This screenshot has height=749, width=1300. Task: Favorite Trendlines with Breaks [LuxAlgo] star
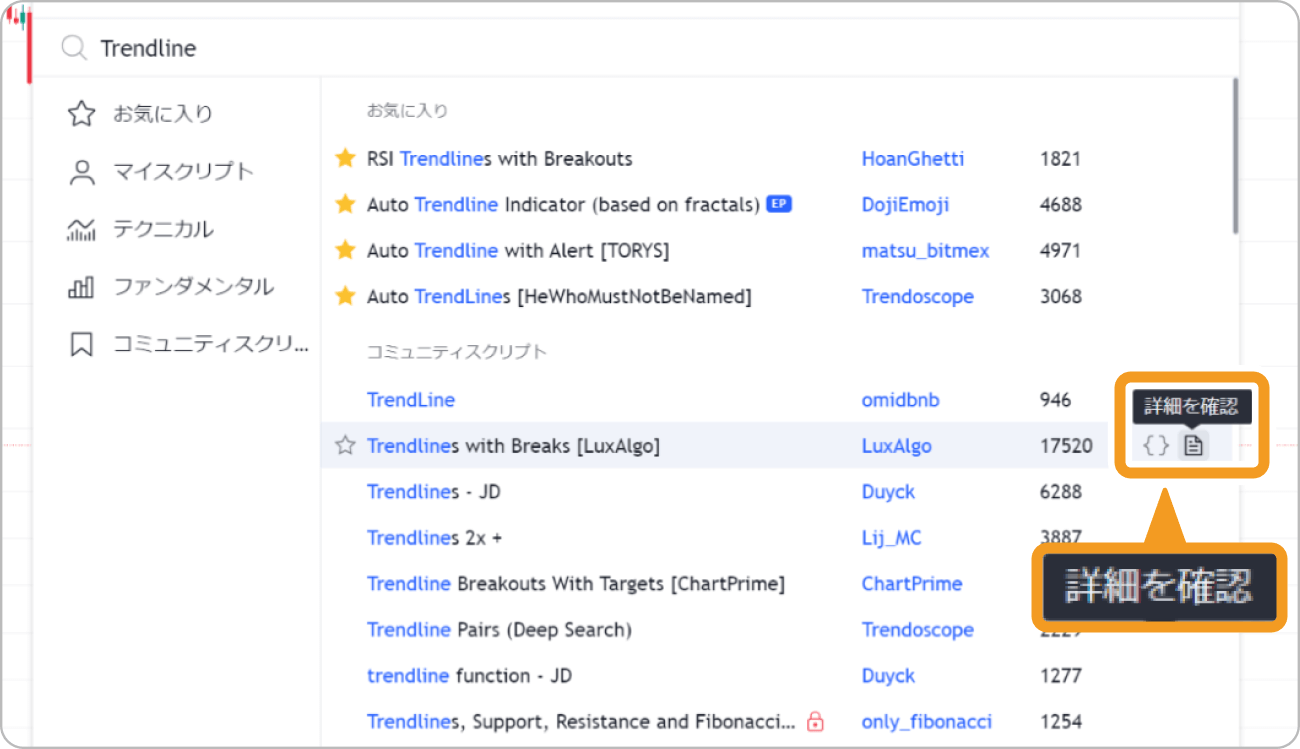pos(345,446)
